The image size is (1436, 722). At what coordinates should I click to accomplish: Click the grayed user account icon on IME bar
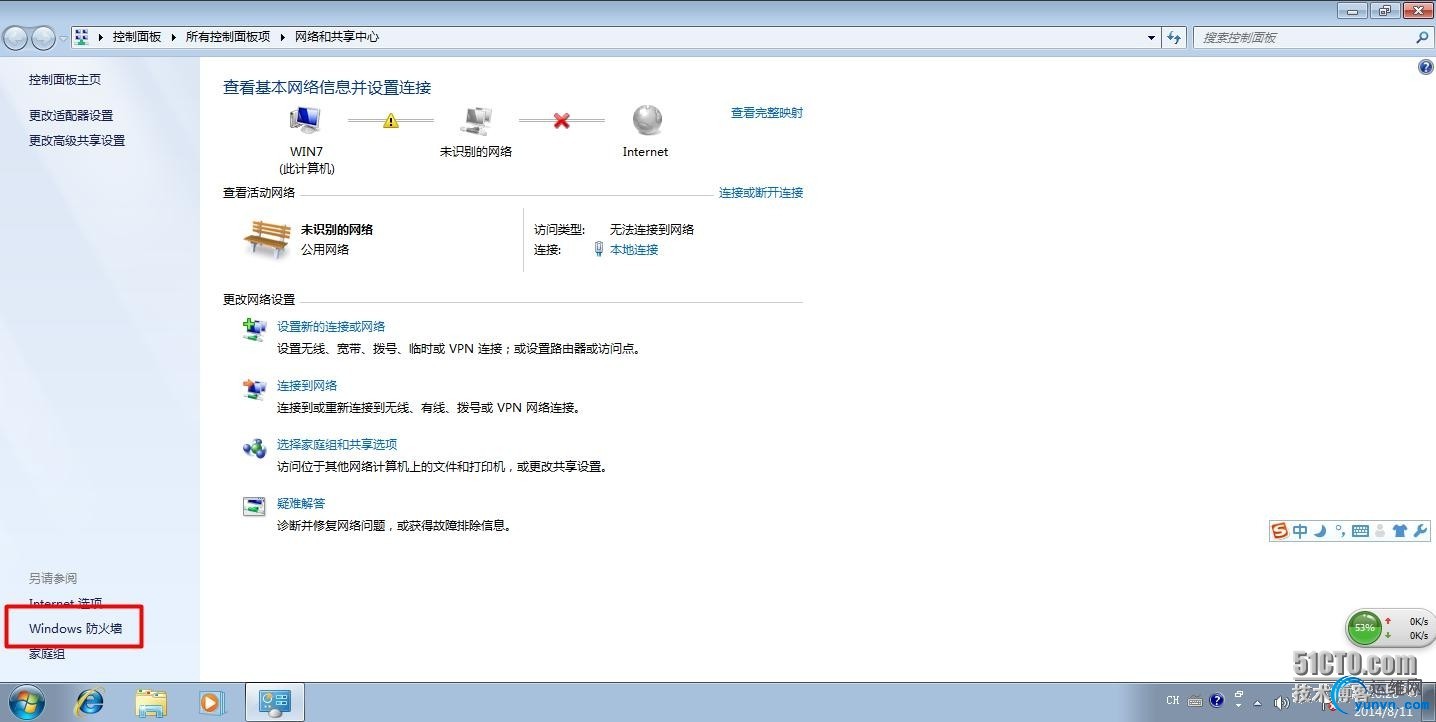1381,531
